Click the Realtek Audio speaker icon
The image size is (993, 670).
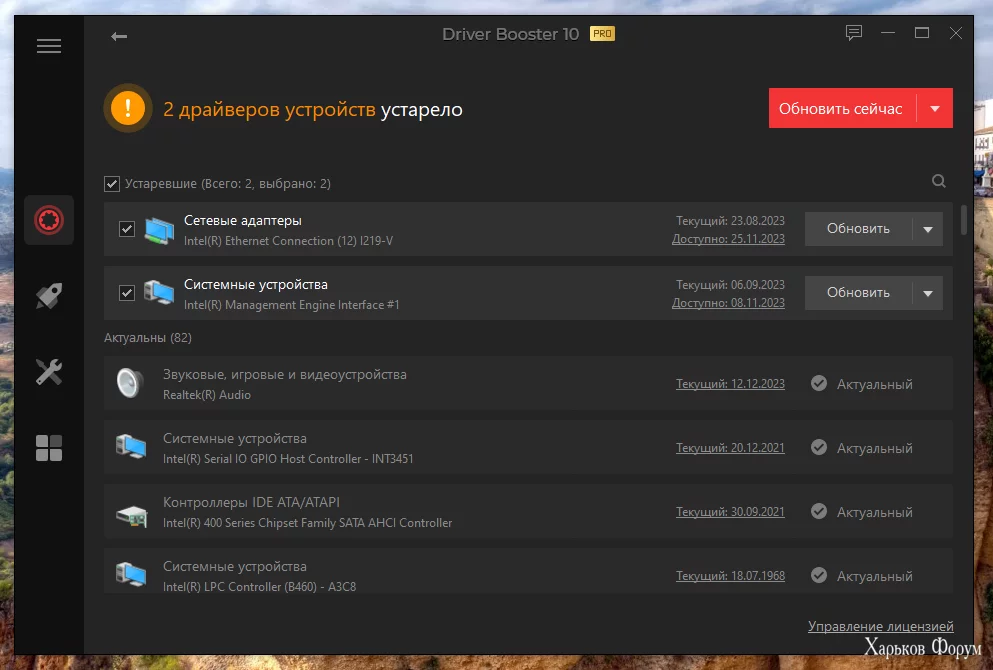tap(130, 384)
